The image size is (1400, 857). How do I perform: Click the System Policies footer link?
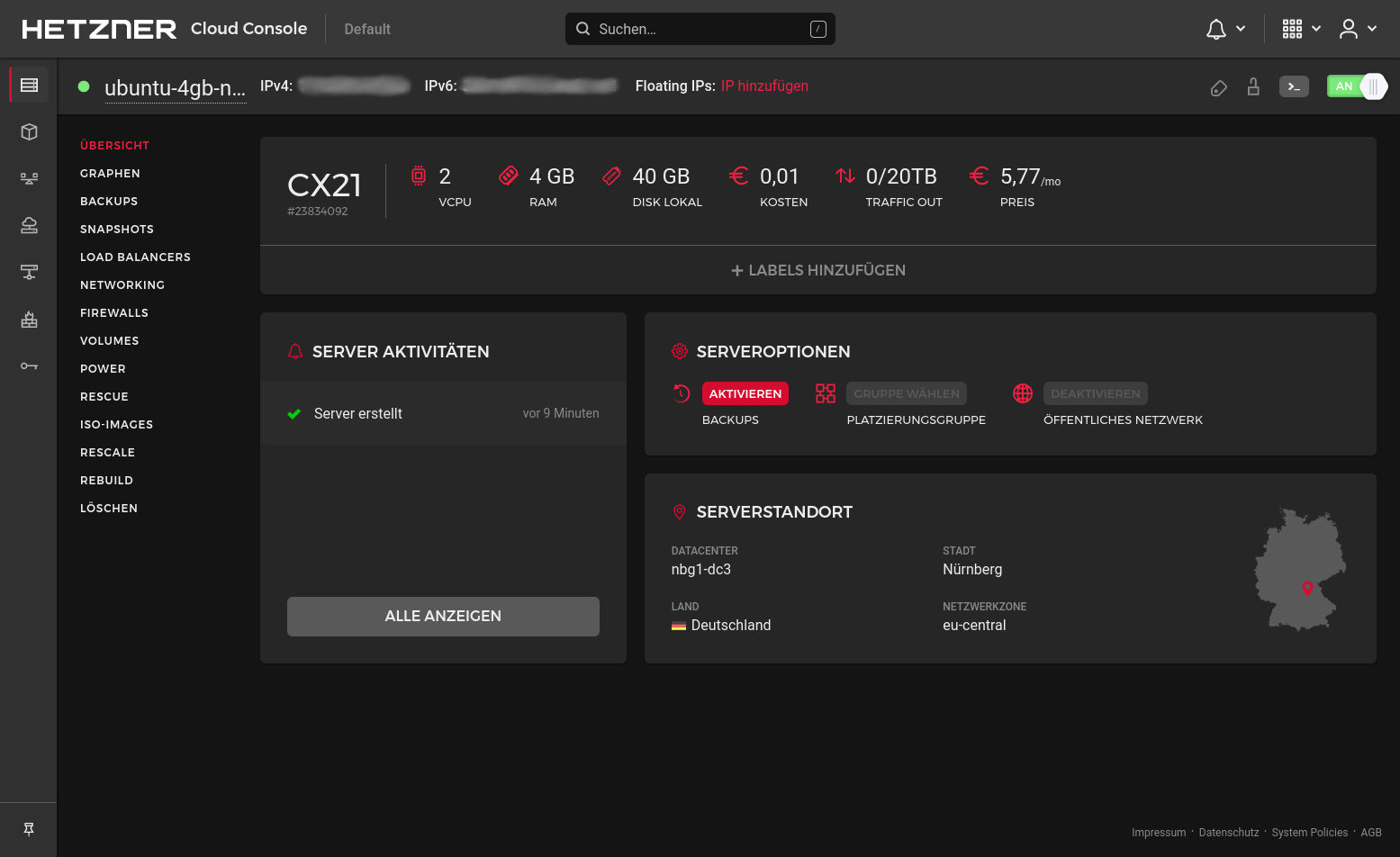[1310, 833]
